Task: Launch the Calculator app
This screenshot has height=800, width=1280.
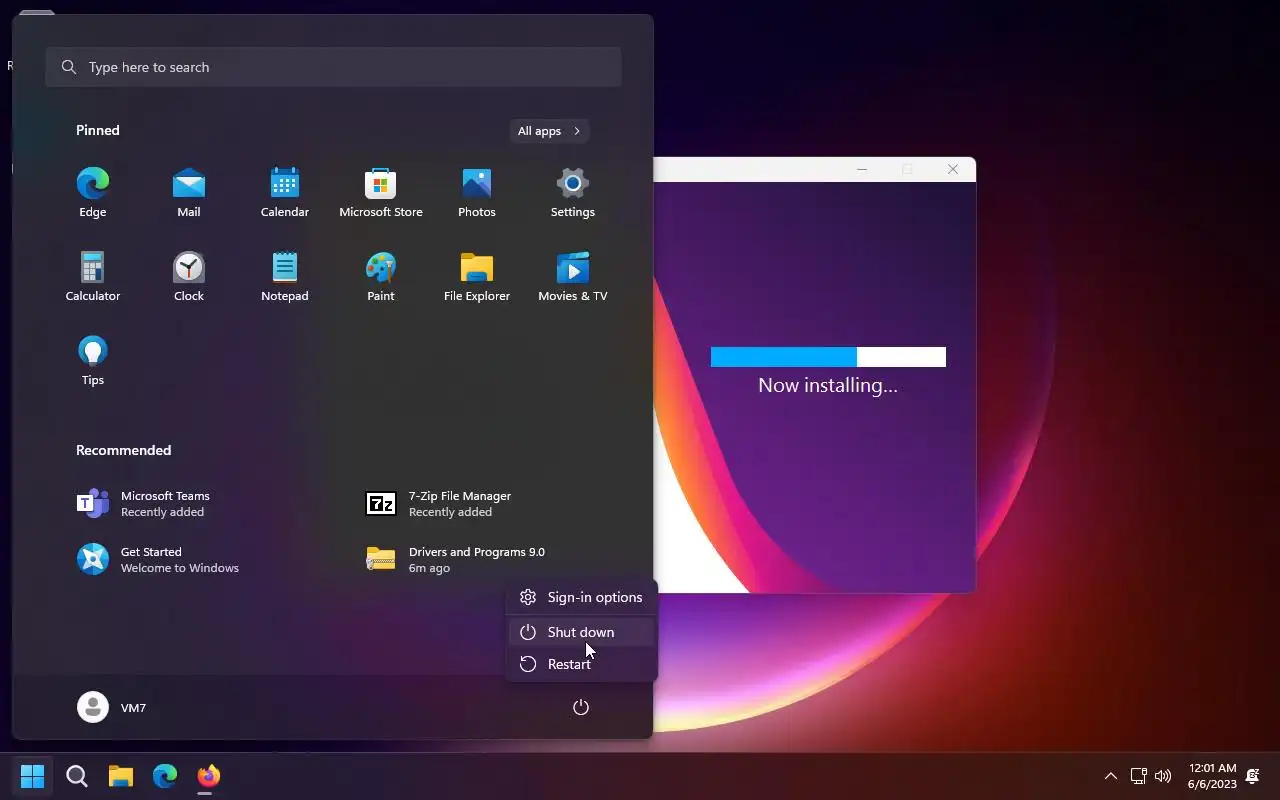Action: click(x=93, y=276)
